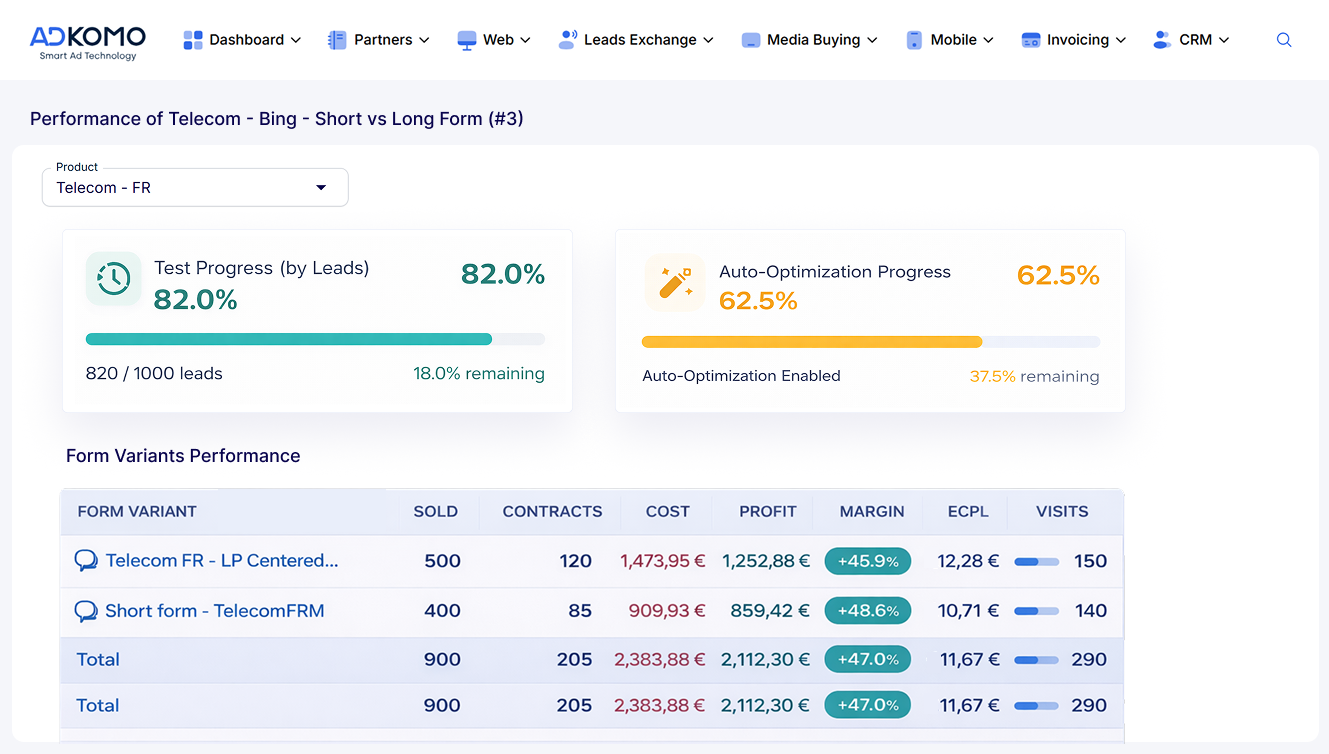
Task: Open Short form - TelecomFRM variant link
Action: tap(215, 611)
